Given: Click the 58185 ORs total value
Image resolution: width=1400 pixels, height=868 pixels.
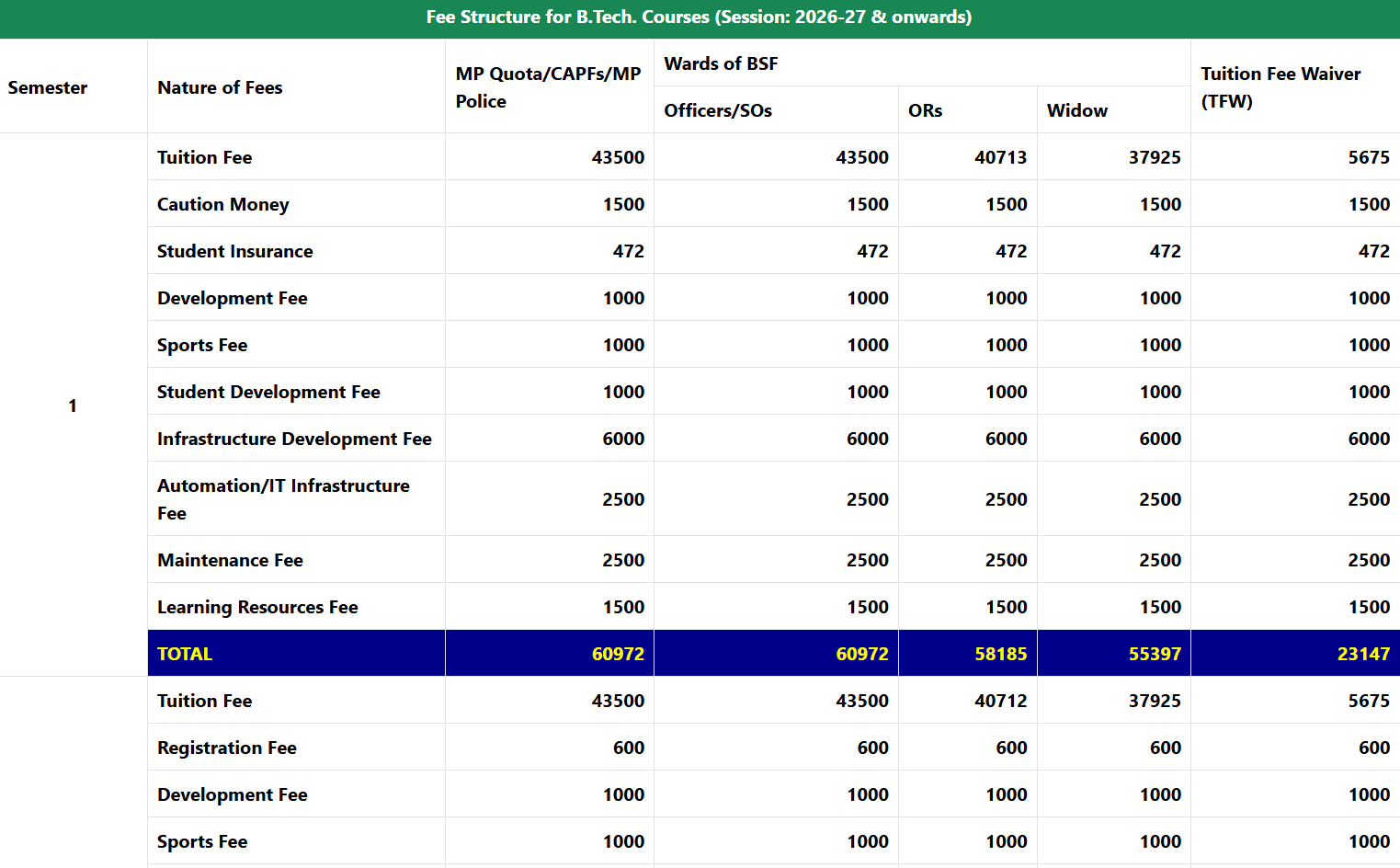Looking at the screenshot, I should (x=1000, y=654).
